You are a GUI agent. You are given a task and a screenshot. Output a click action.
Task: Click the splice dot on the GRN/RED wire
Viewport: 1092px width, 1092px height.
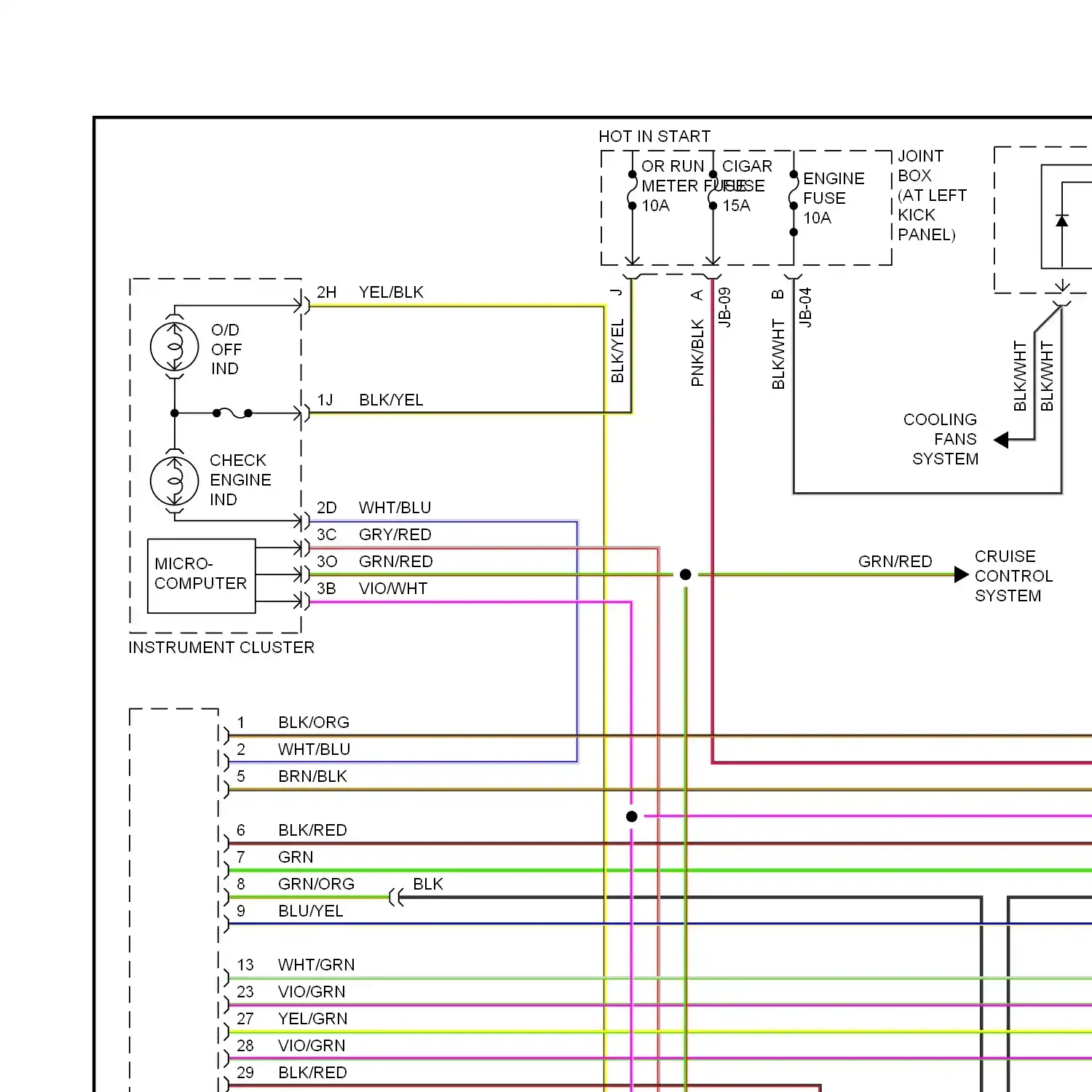pyautogui.click(x=685, y=575)
